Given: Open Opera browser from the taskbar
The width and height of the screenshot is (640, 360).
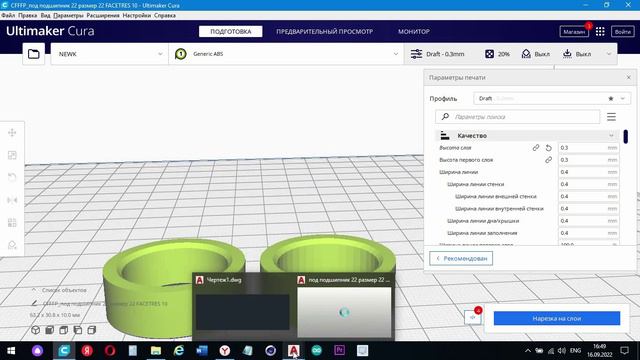Looking at the screenshot, I should pos(110,351).
